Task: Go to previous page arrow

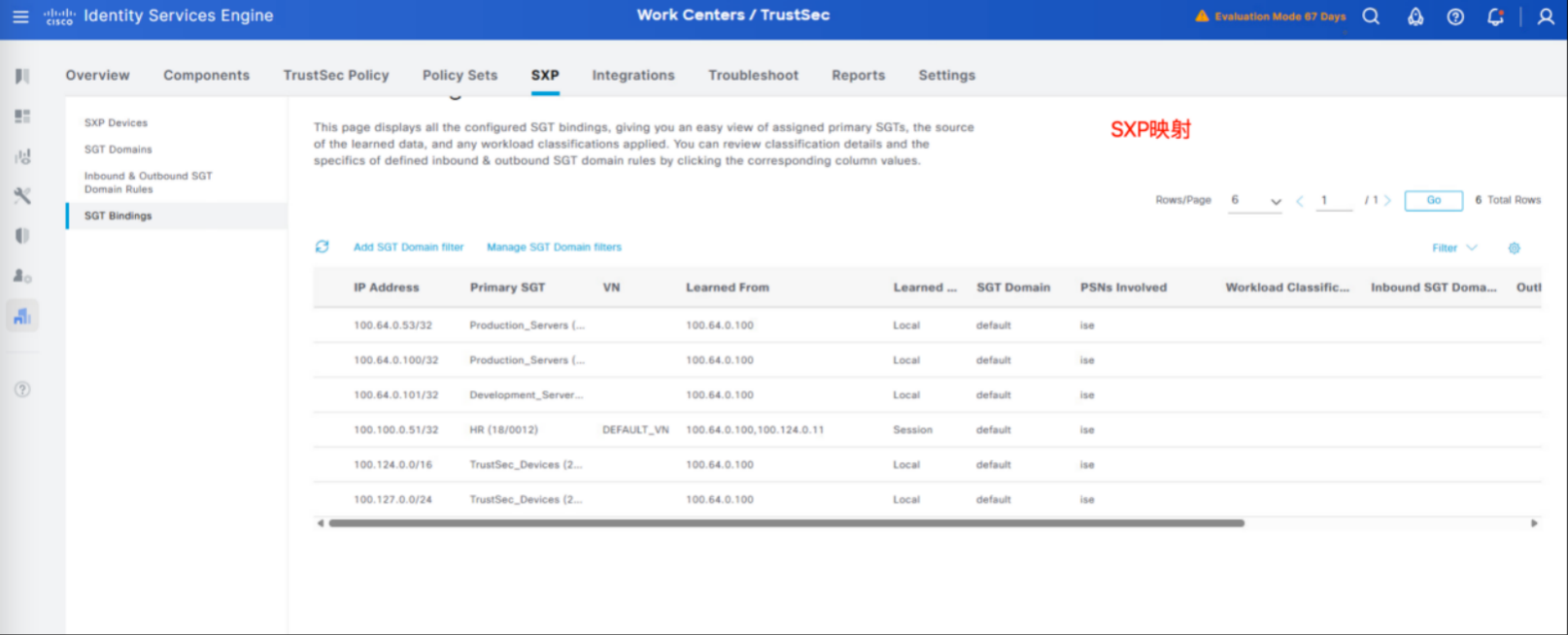Action: pyautogui.click(x=1300, y=201)
